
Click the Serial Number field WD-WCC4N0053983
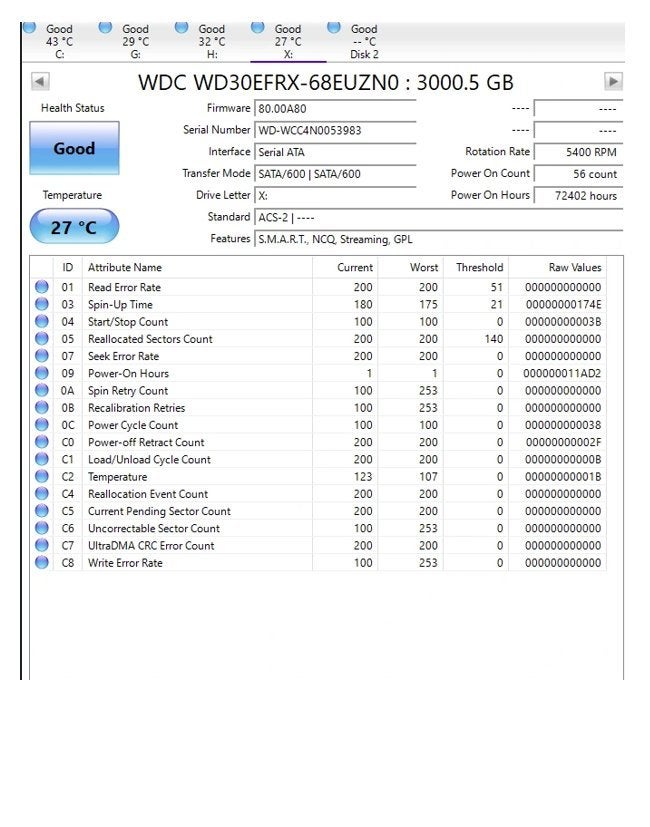pos(335,130)
